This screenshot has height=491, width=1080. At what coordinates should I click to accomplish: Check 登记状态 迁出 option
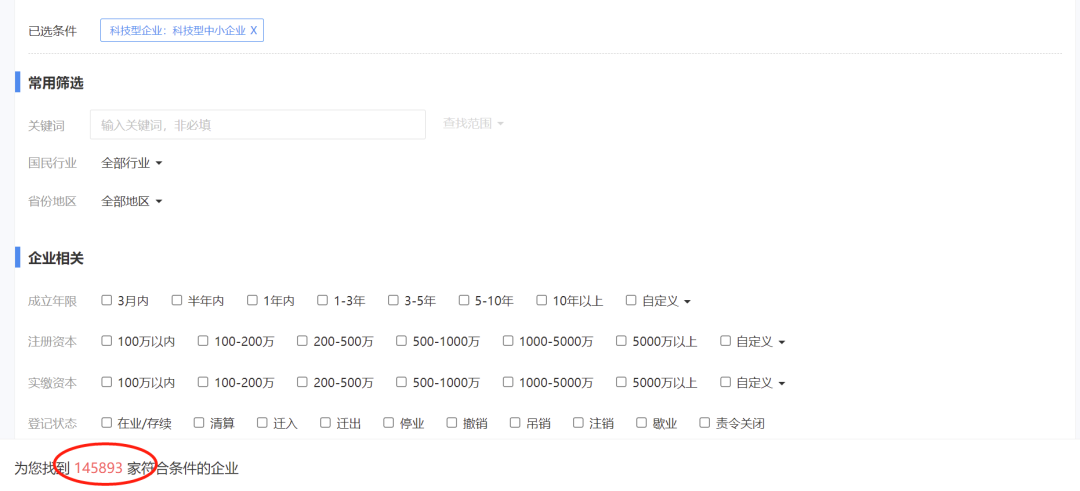click(x=326, y=422)
